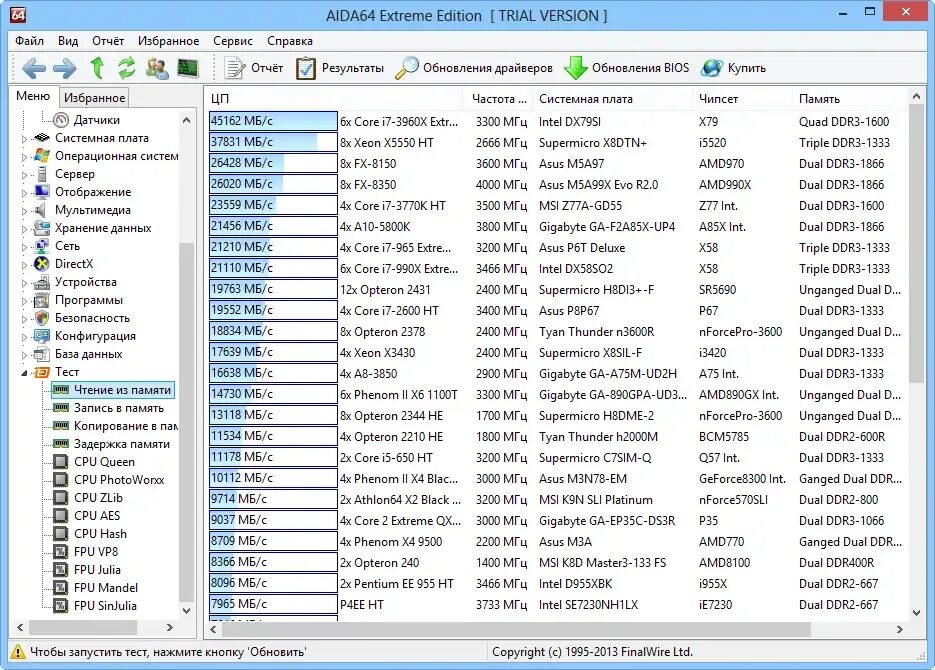Click the CPU Hash chip icon
The image size is (935, 670).
tap(60, 533)
